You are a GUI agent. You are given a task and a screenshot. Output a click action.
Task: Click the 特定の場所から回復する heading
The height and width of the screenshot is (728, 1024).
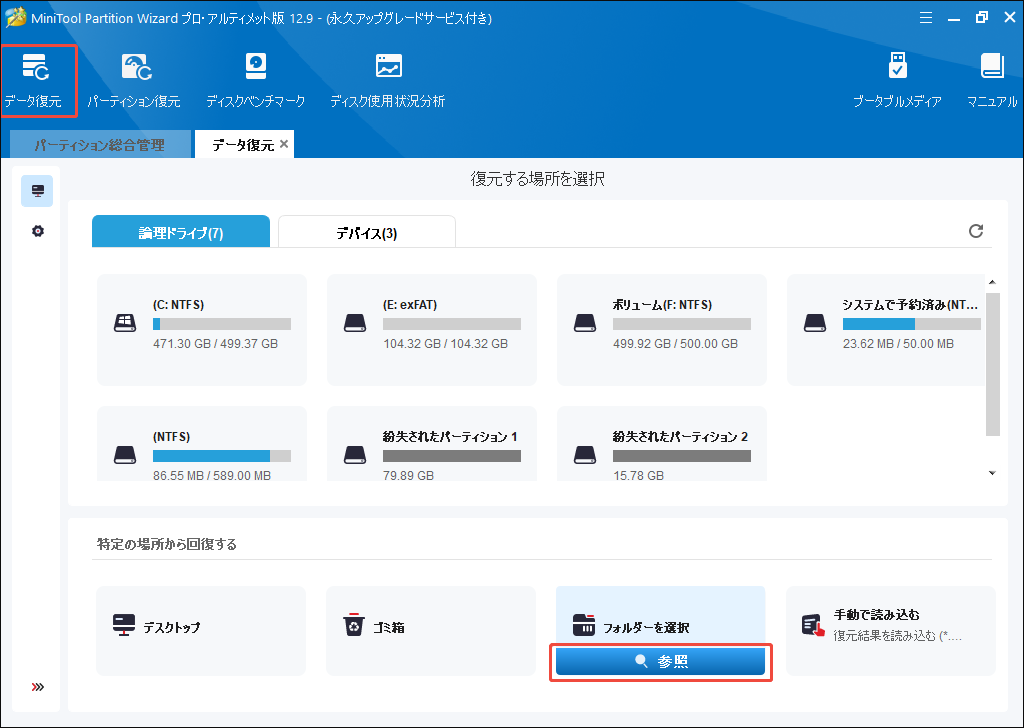point(167,544)
